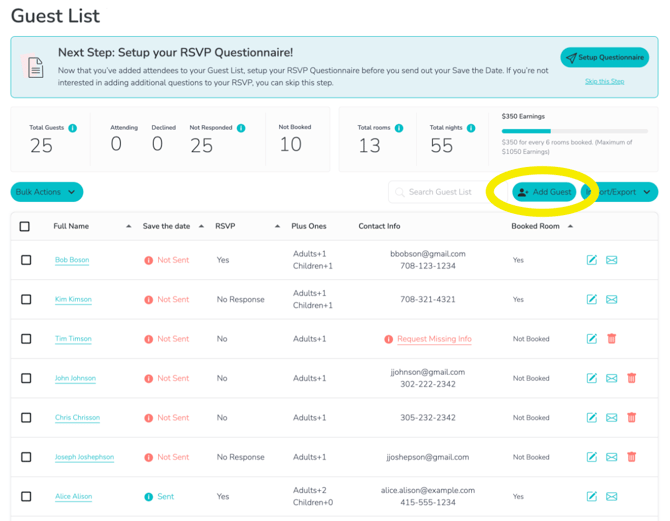Sort by Full Name column arrow
The image size is (670, 521).
129,227
